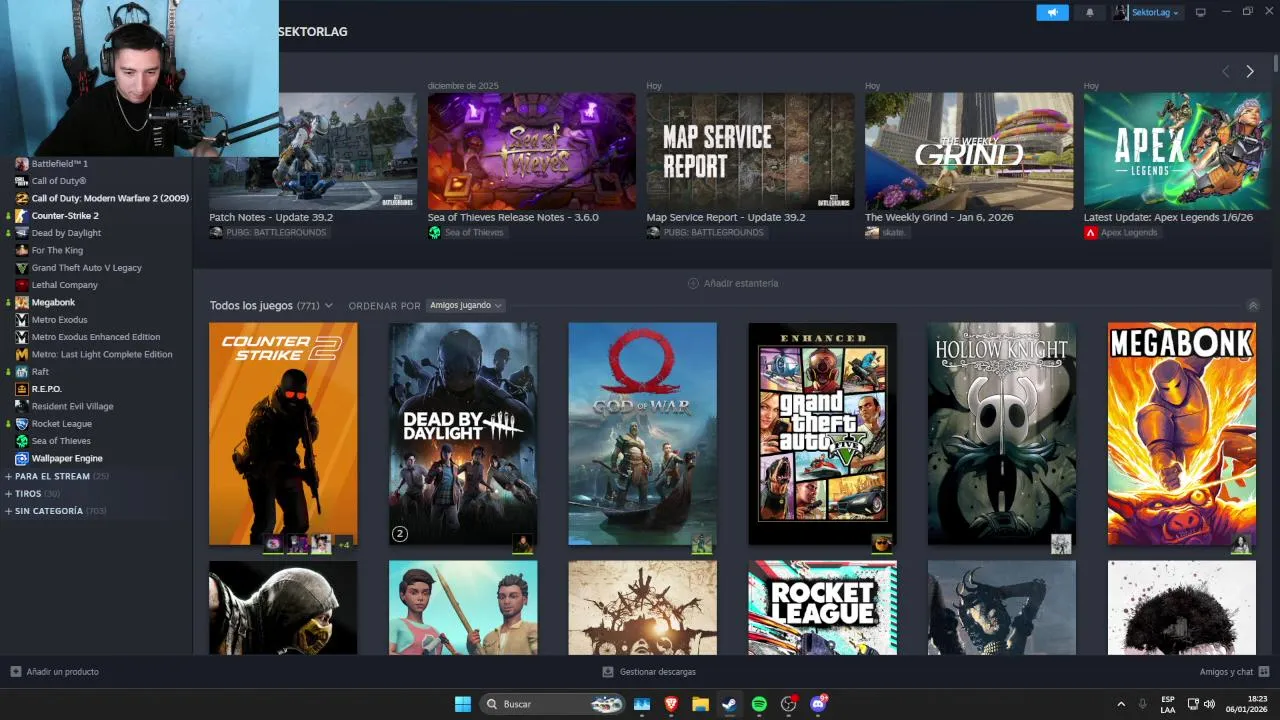Open Discord from taskbar
This screenshot has width=1280, height=720.
tap(818, 704)
